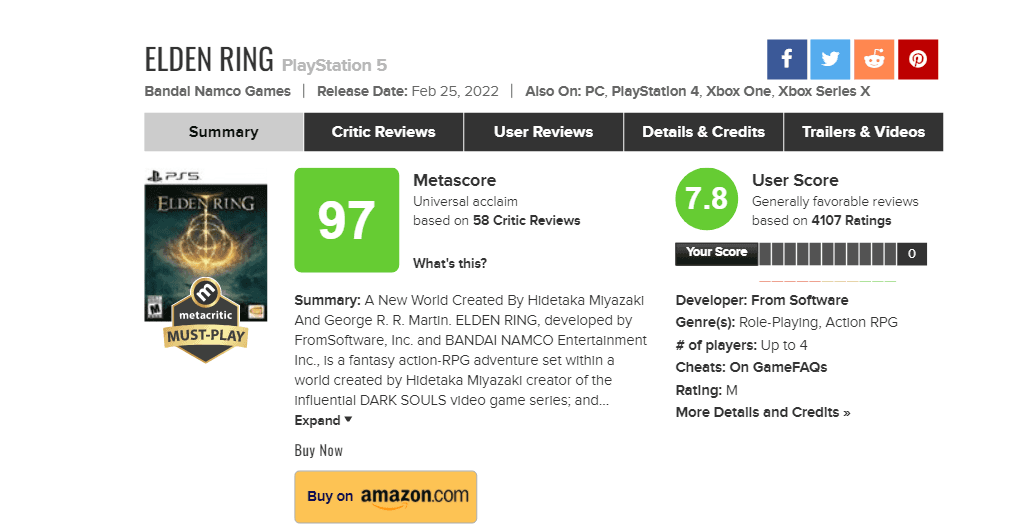The height and width of the screenshot is (530, 1019).
Task: Share page via Reddit icon
Action: [874, 60]
